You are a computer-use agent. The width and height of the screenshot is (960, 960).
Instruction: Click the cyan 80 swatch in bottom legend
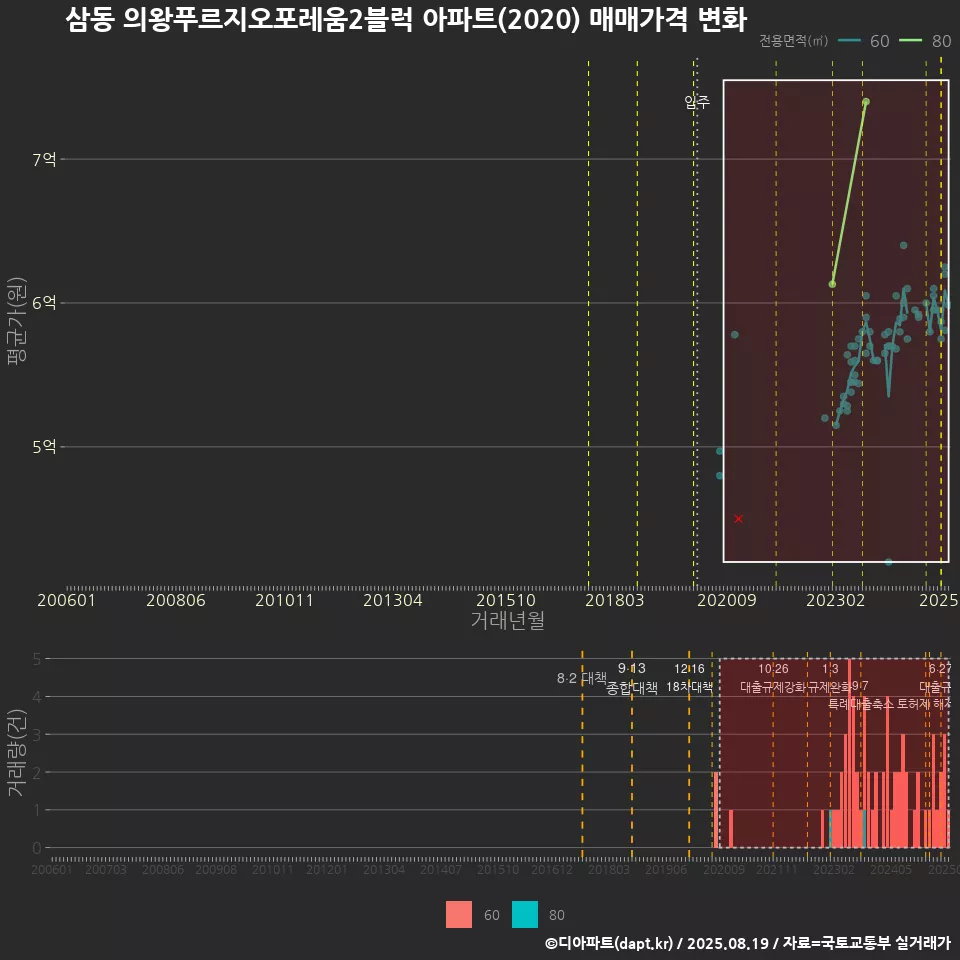pos(525,915)
